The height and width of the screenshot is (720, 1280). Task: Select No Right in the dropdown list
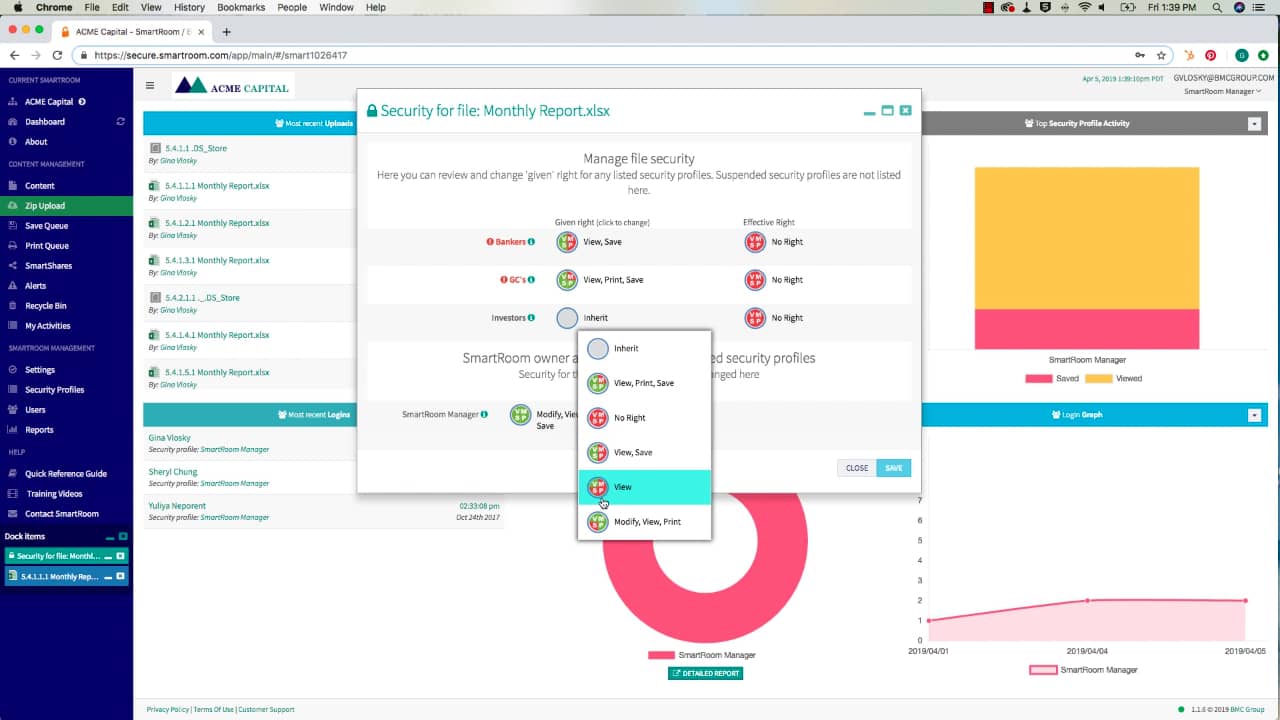(645, 418)
